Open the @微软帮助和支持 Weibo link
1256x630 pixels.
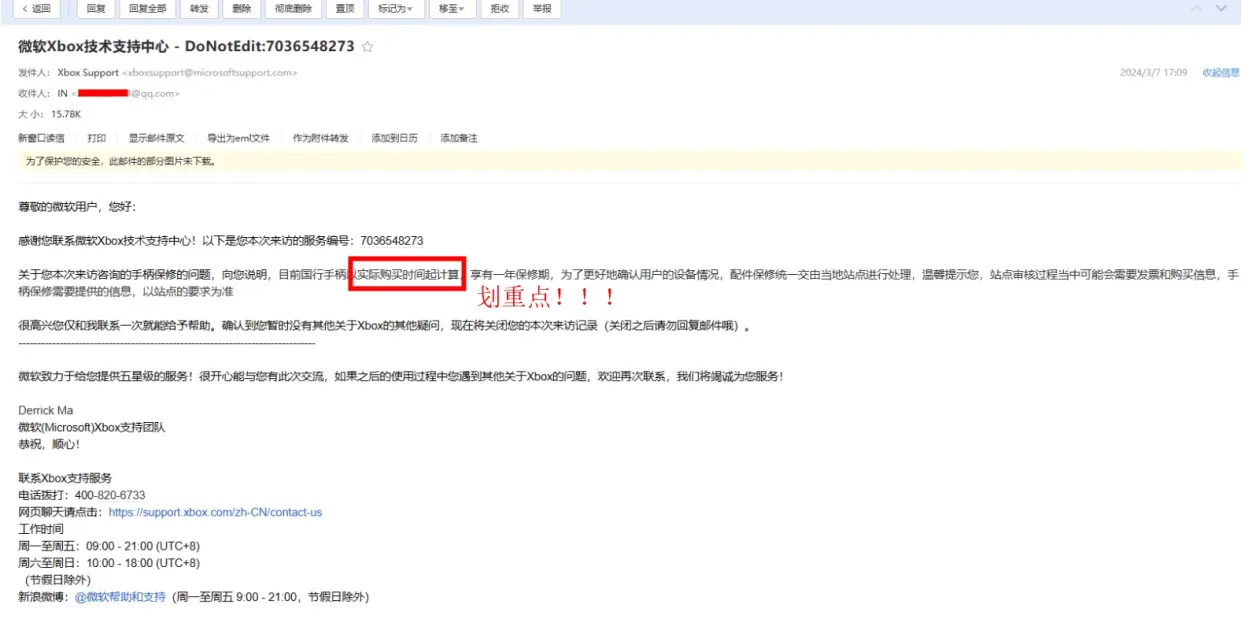(120, 597)
